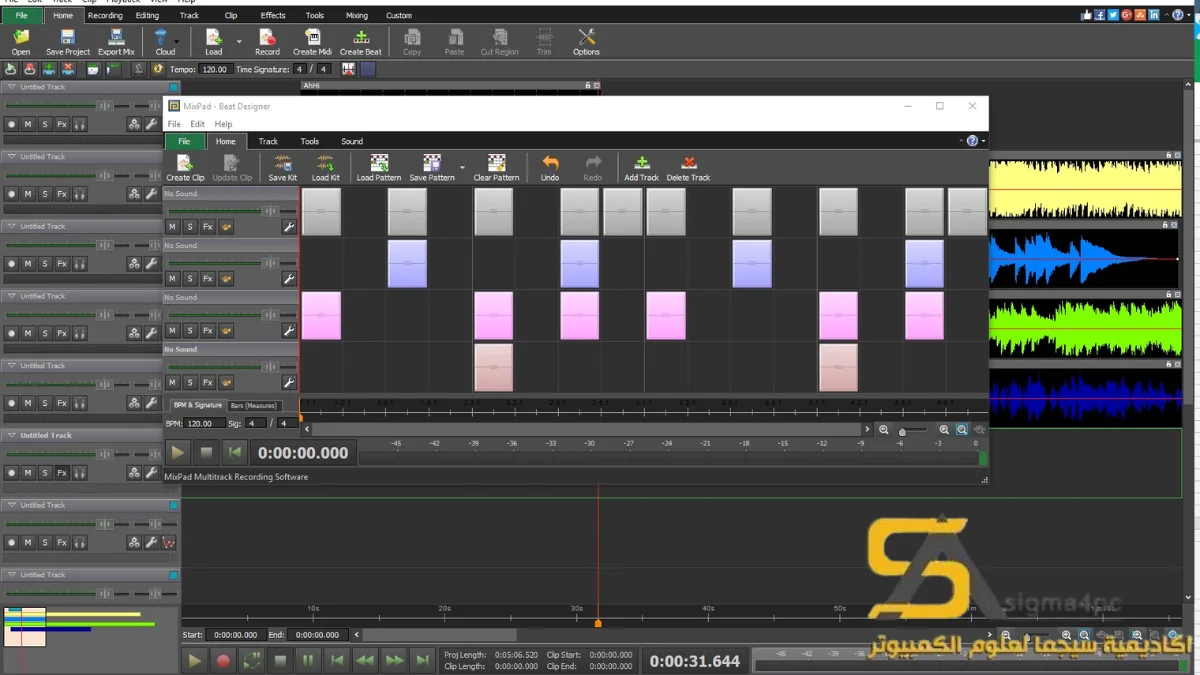The width and height of the screenshot is (1200, 675).
Task: Open the Mixing tab
Action: [357, 15]
